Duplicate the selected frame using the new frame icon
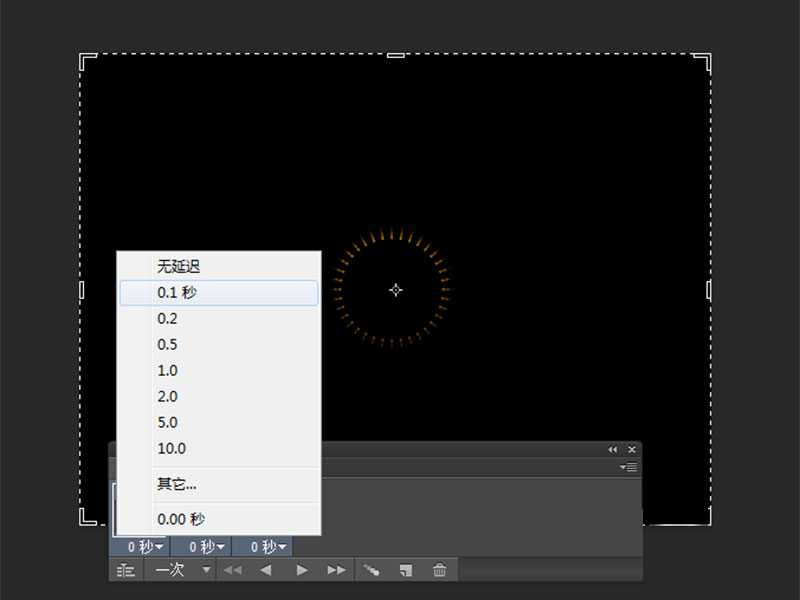 [405, 570]
